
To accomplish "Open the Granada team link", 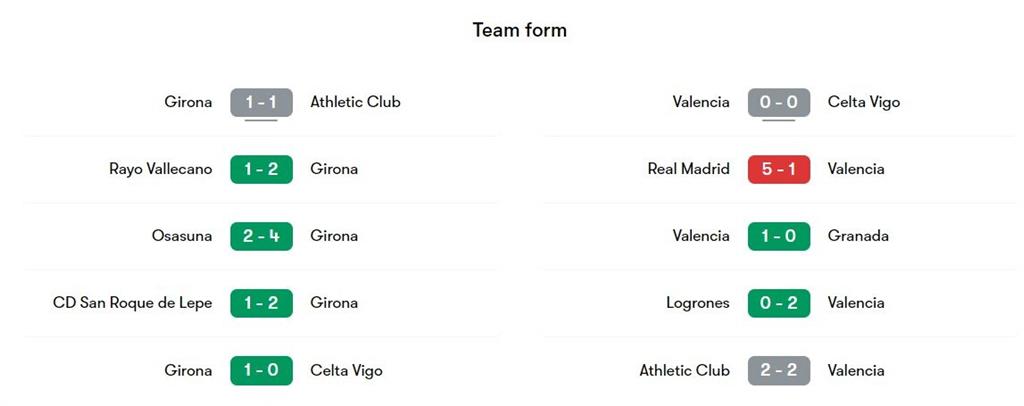I will pyautogui.click(x=858, y=236).
